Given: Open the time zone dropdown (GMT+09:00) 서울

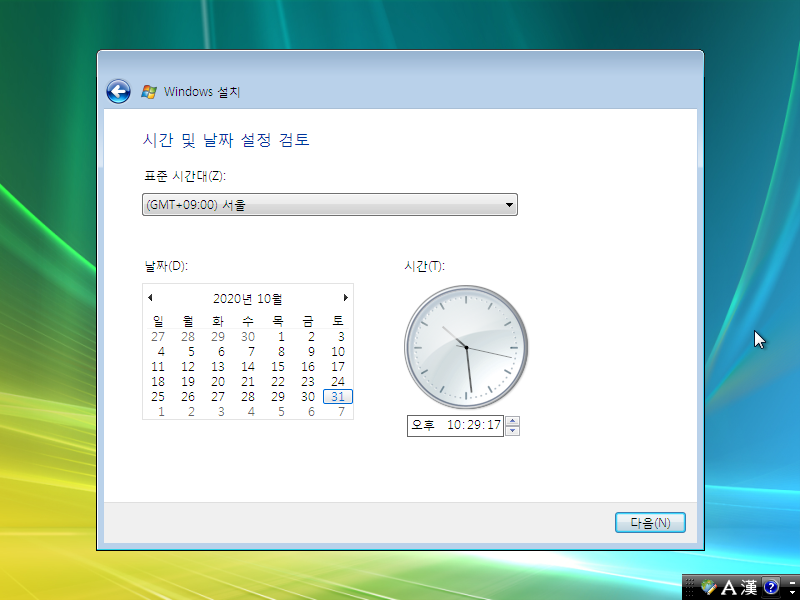Looking at the screenshot, I should click(330, 205).
